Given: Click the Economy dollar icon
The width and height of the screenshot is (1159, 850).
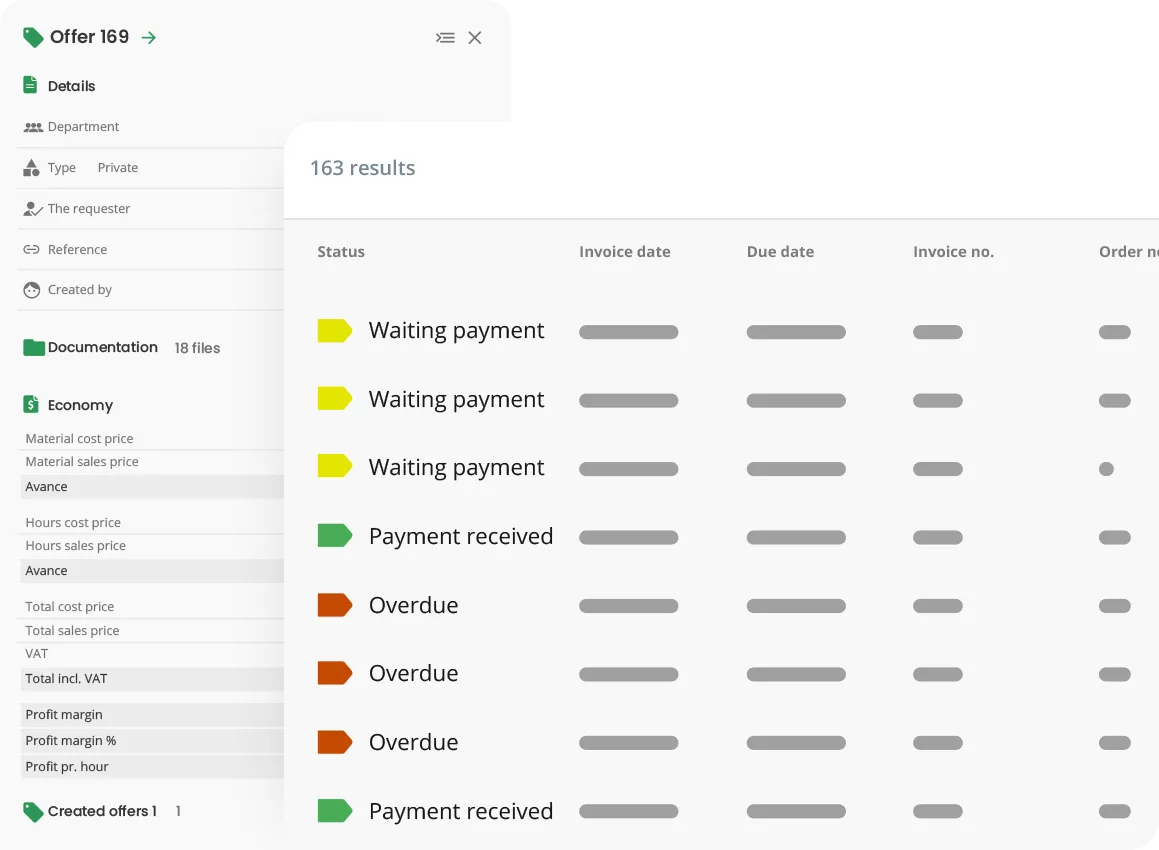Looking at the screenshot, I should coord(29,404).
